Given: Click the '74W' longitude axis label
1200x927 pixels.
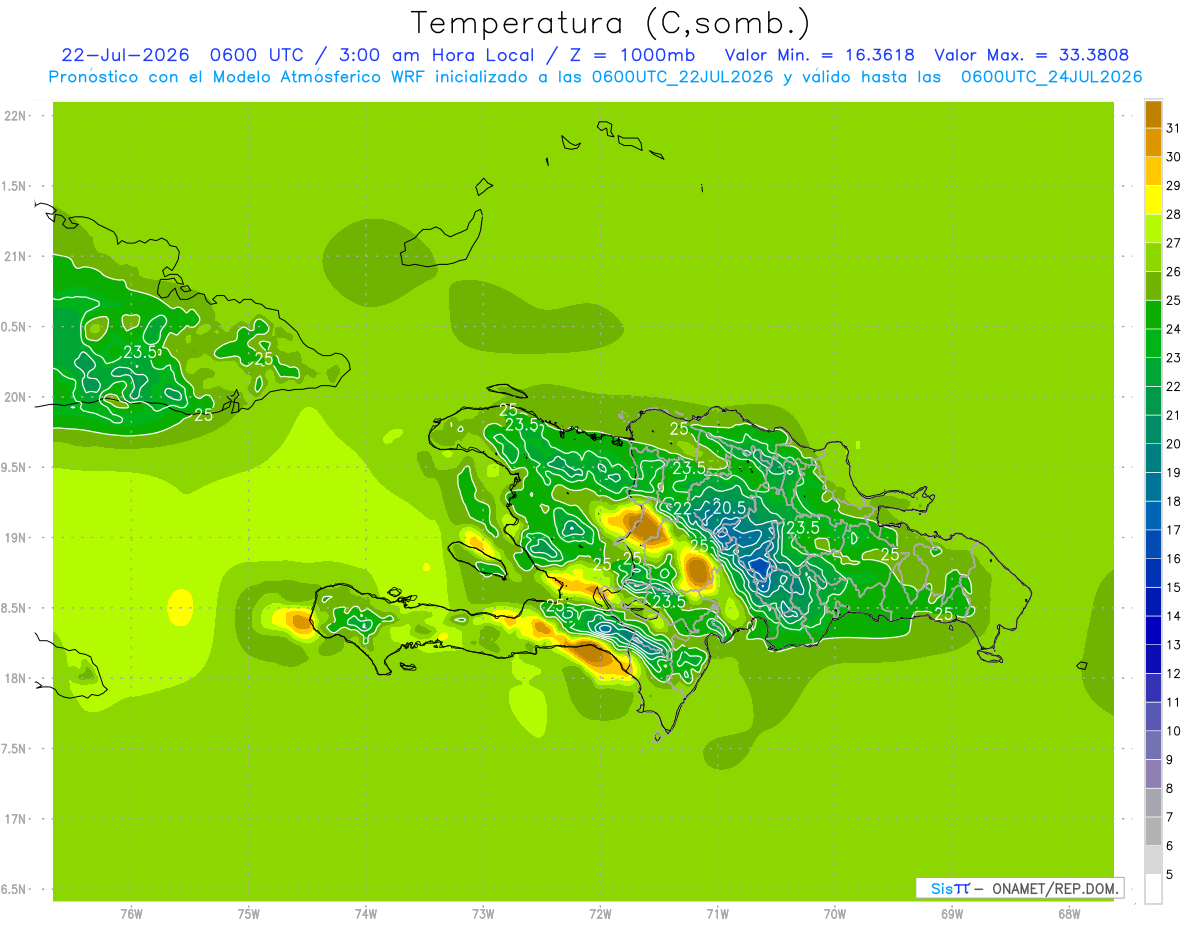Looking at the screenshot, I should point(365,913).
